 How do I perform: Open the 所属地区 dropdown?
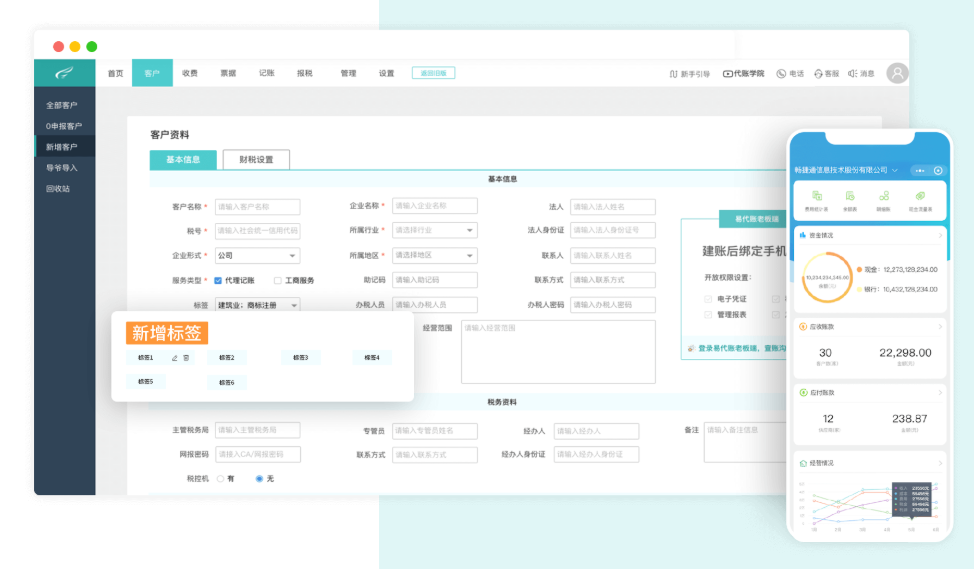tap(434, 256)
